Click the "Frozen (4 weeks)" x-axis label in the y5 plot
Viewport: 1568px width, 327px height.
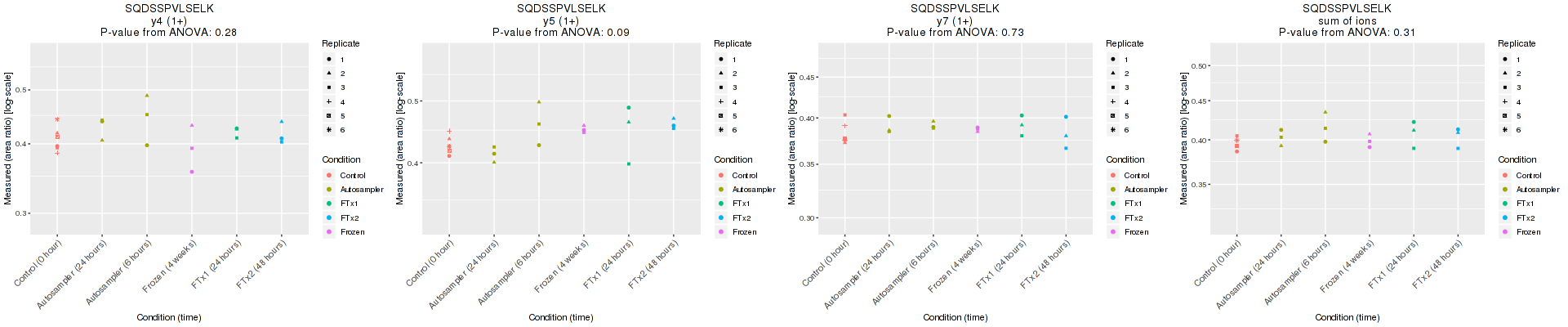tap(561, 267)
